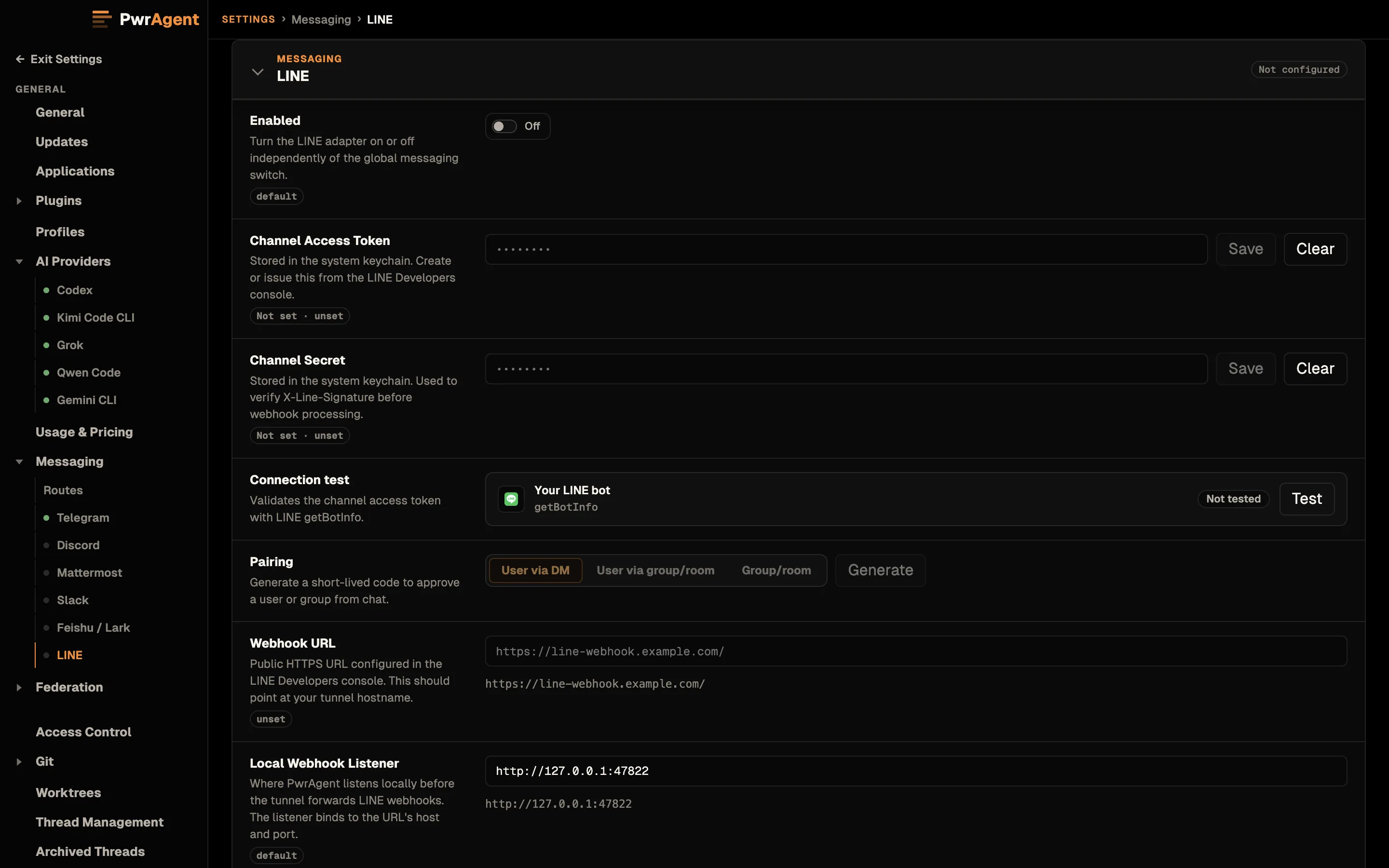This screenshot has height=868, width=1389.
Task: Save the Channel Access Token
Action: (x=1245, y=249)
